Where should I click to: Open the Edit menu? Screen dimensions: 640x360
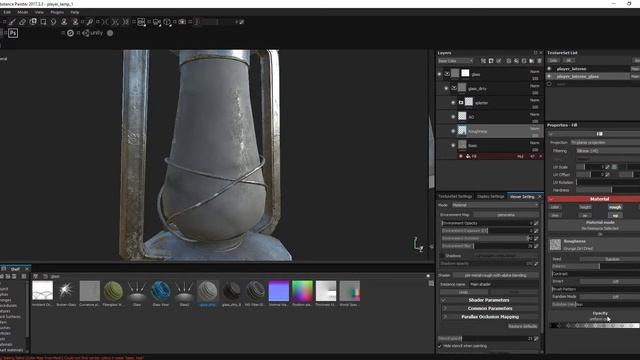(7, 12)
